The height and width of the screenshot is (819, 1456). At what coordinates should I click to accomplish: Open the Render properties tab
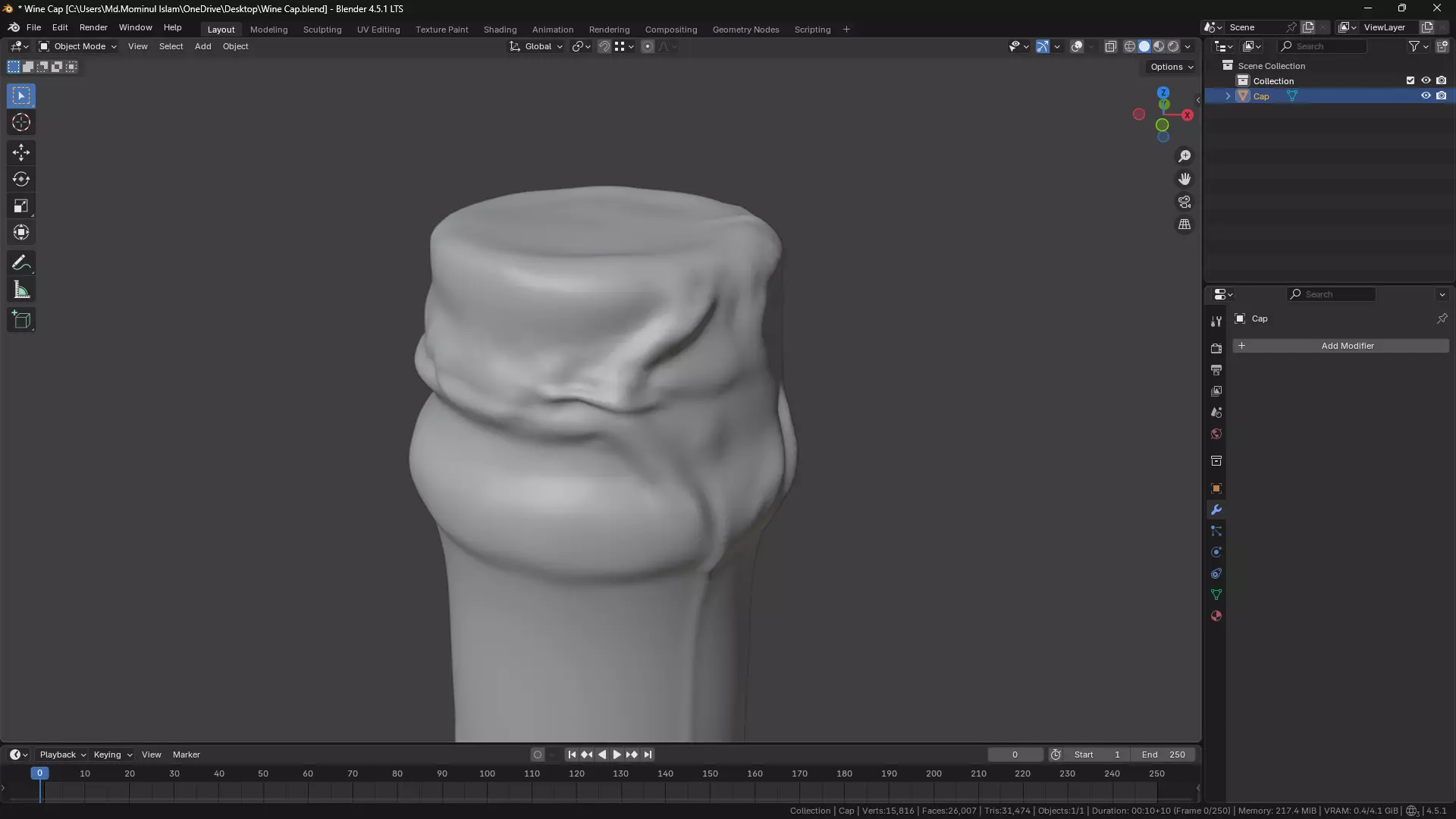coord(1216,349)
